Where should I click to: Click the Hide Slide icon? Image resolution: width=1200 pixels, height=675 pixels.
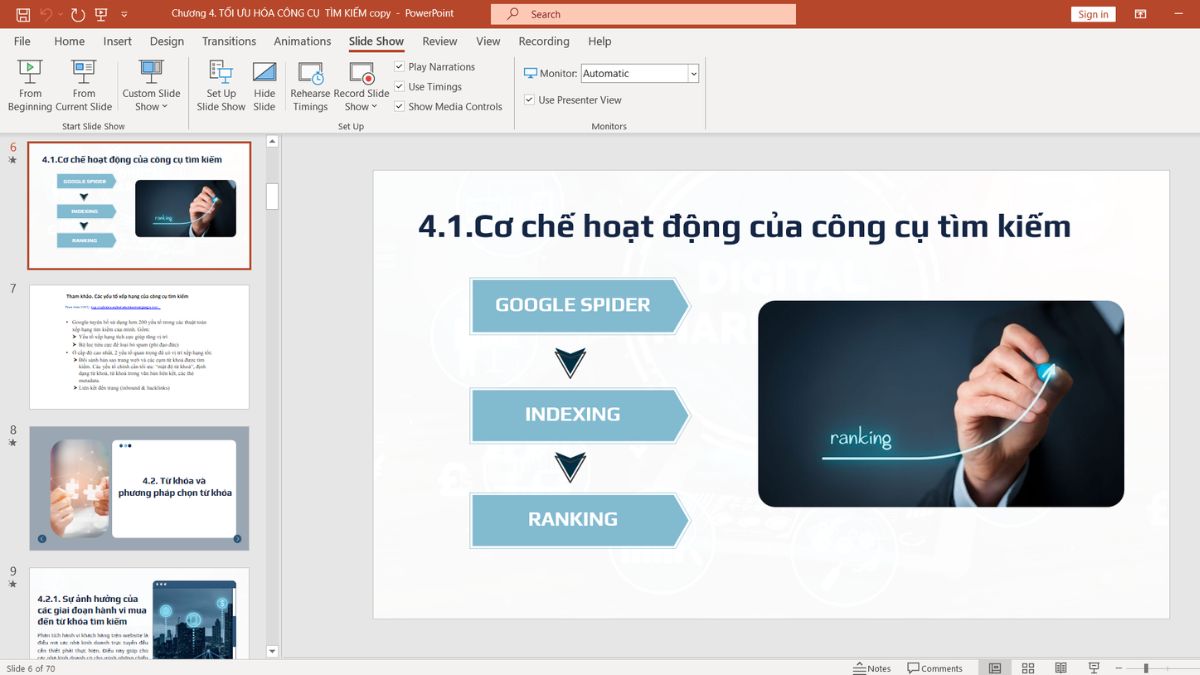[264, 84]
